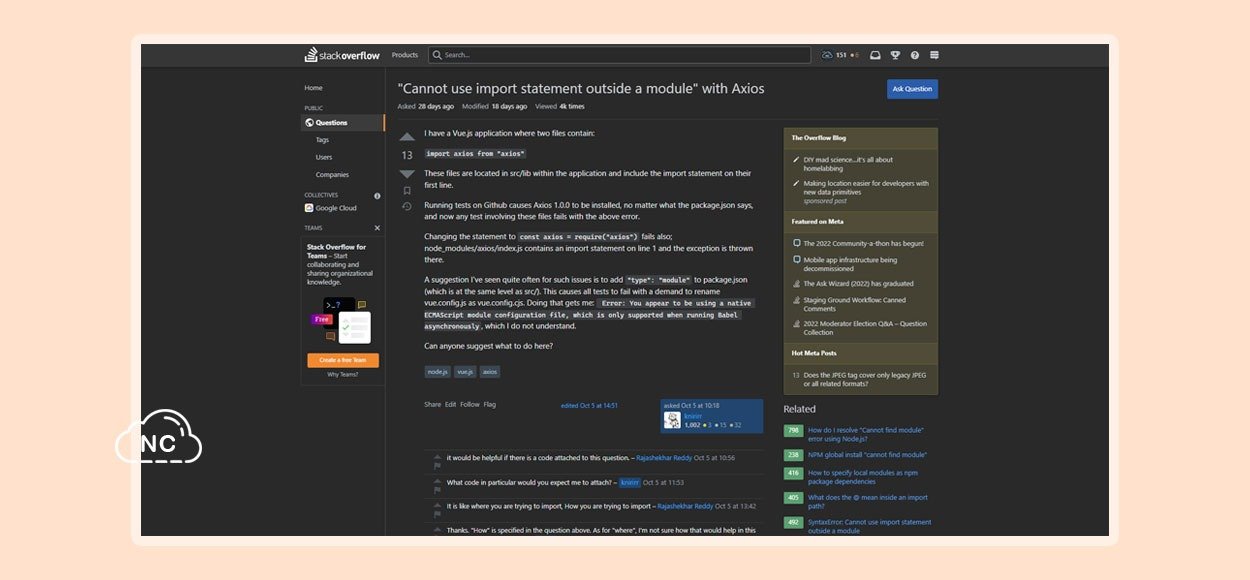Screen dimensions: 1250x580
Task: Open 'The 2022 Community-a-thon has begun!' link
Action: click(864, 243)
